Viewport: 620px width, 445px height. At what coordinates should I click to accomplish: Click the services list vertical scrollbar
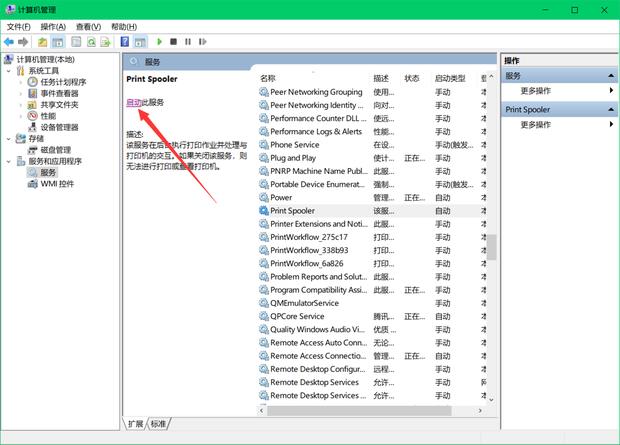pyautogui.click(x=491, y=250)
